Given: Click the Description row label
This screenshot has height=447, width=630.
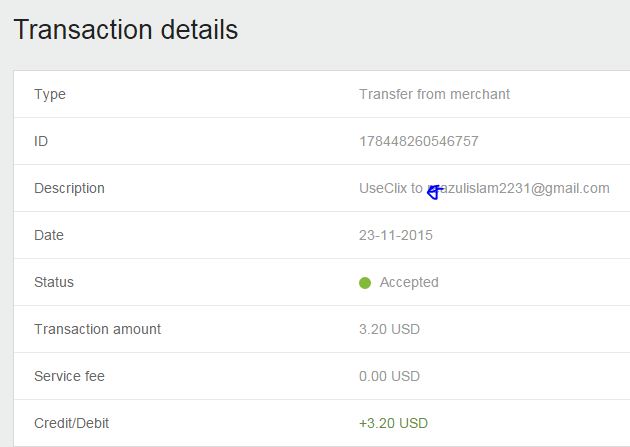Looking at the screenshot, I should tap(69, 188).
